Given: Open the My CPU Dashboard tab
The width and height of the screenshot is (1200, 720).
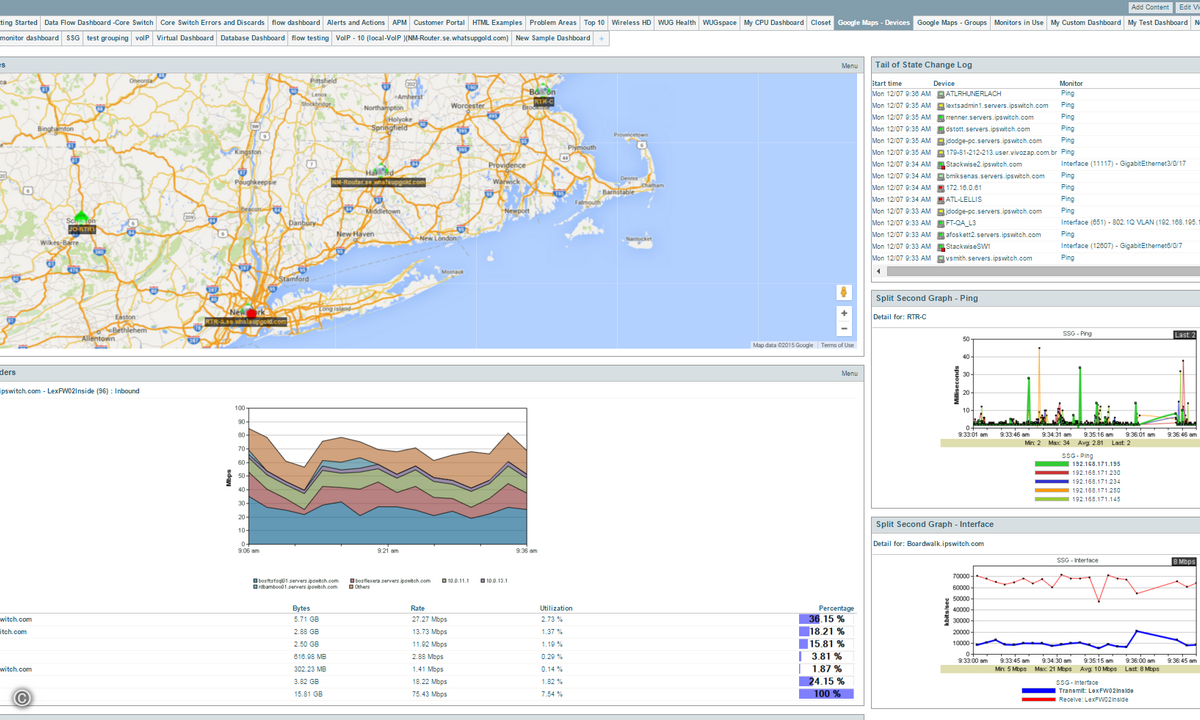Looking at the screenshot, I should 773,22.
